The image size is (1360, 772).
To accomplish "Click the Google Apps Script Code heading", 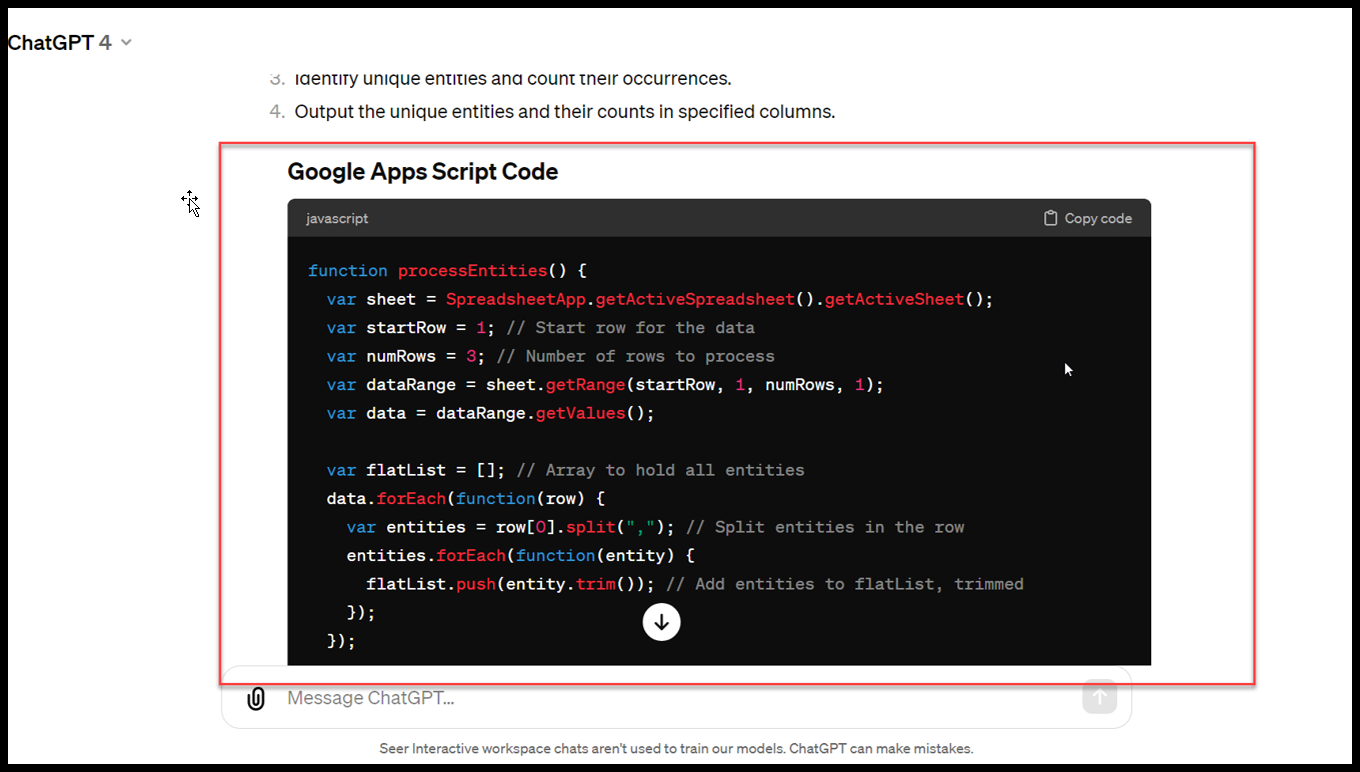I will pyautogui.click(x=422, y=172).
